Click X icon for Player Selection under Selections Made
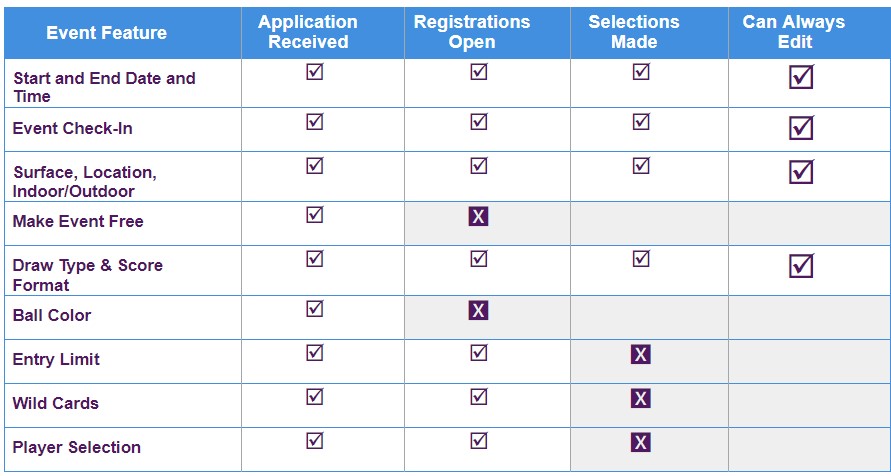The height and width of the screenshot is (476, 891). click(640, 442)
